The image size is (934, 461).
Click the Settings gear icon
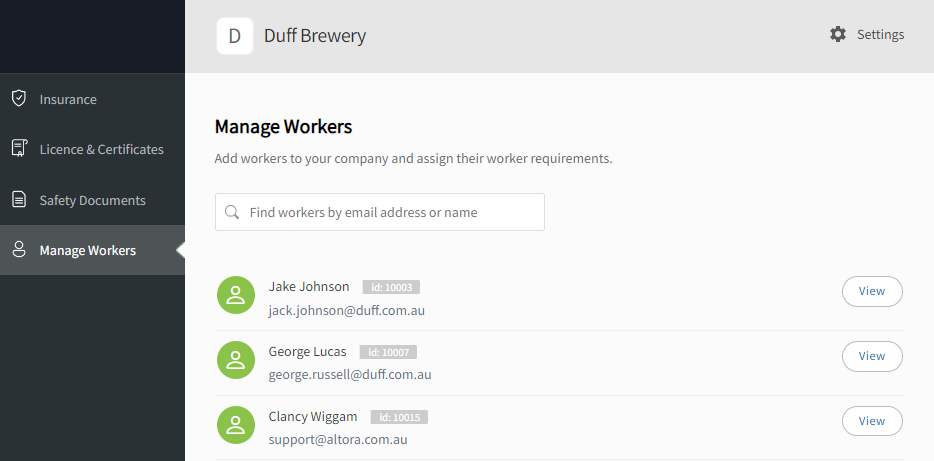click(x=838, y=34)
